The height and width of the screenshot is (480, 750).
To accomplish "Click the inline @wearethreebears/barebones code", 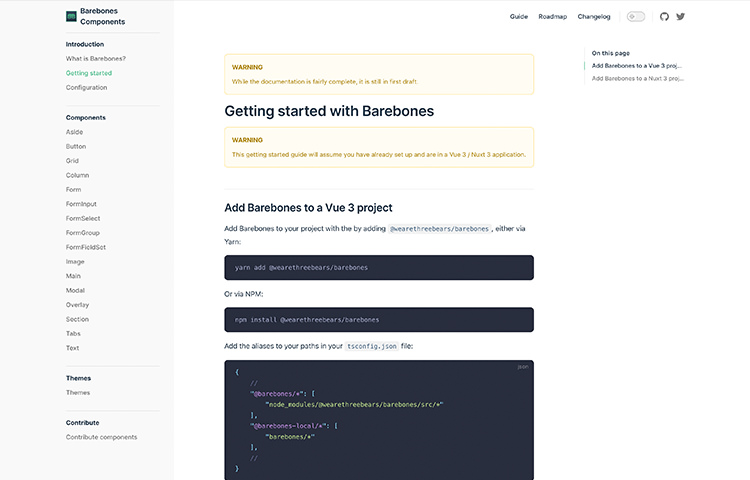I will [439, 229].
